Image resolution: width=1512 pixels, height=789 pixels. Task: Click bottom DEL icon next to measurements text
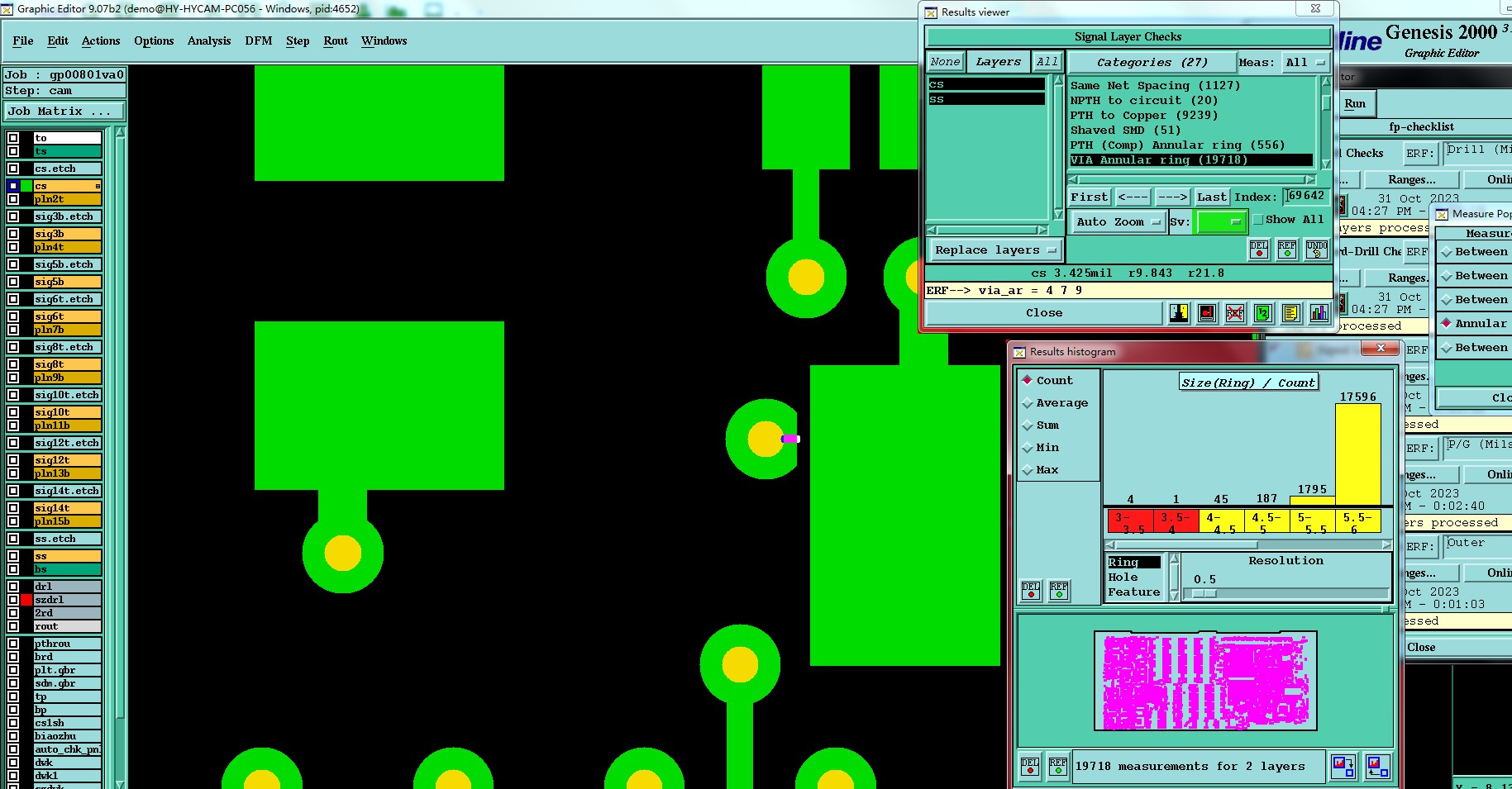1030,767
